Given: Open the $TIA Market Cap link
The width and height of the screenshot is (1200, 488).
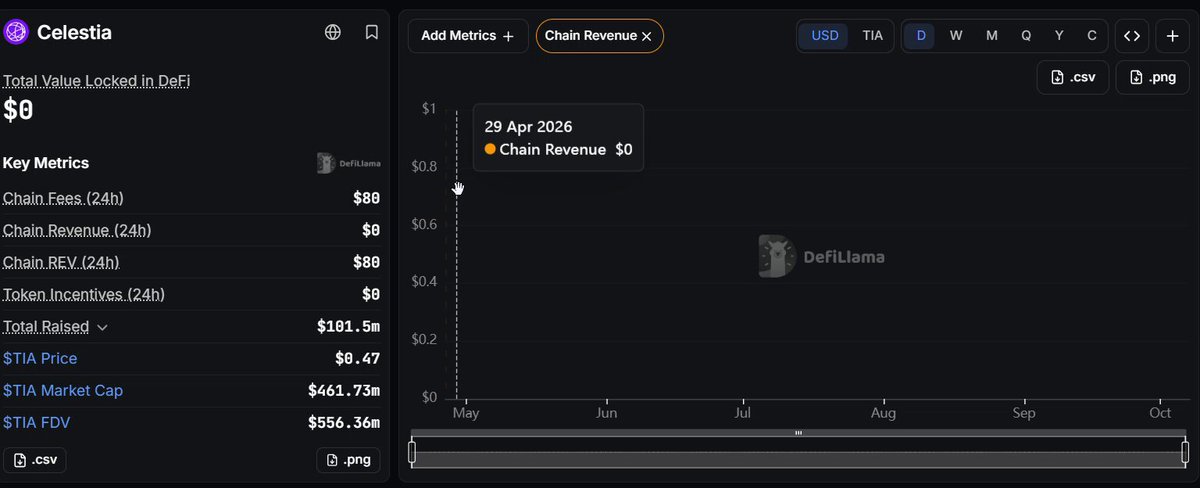Looking at the screenshot, I should coord(63,390).
